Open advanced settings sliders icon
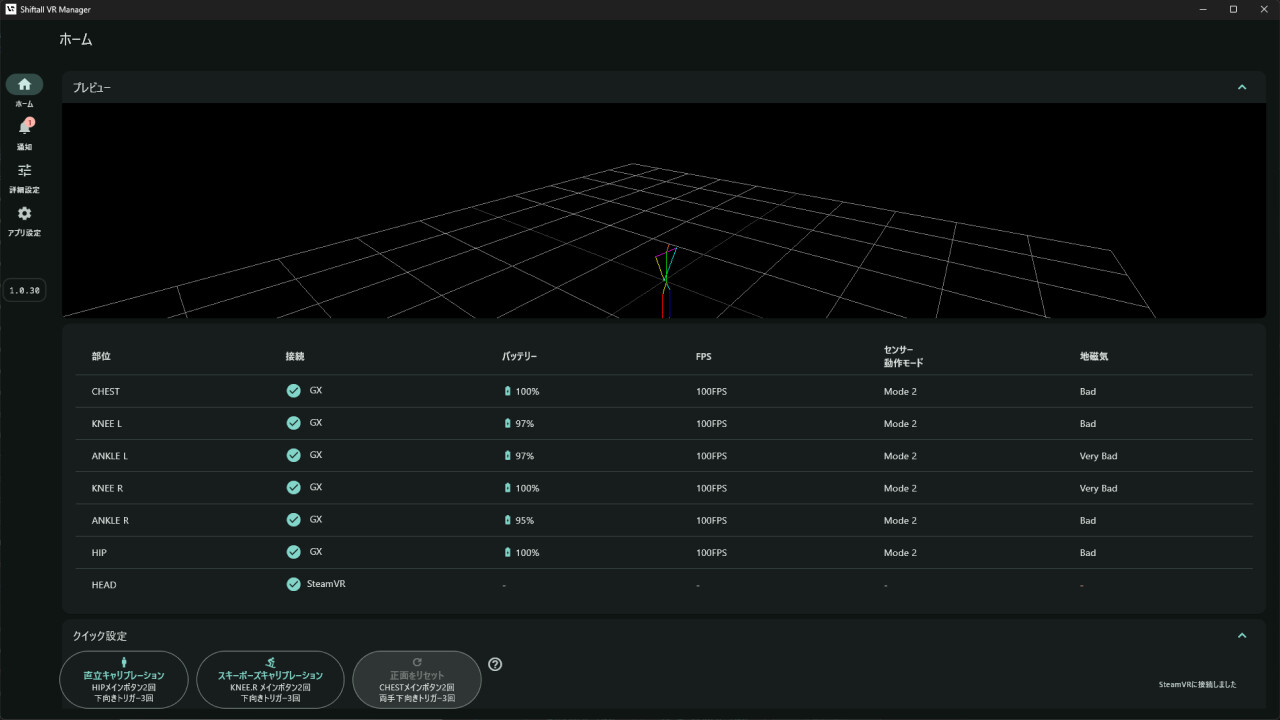 pos(24,171)
